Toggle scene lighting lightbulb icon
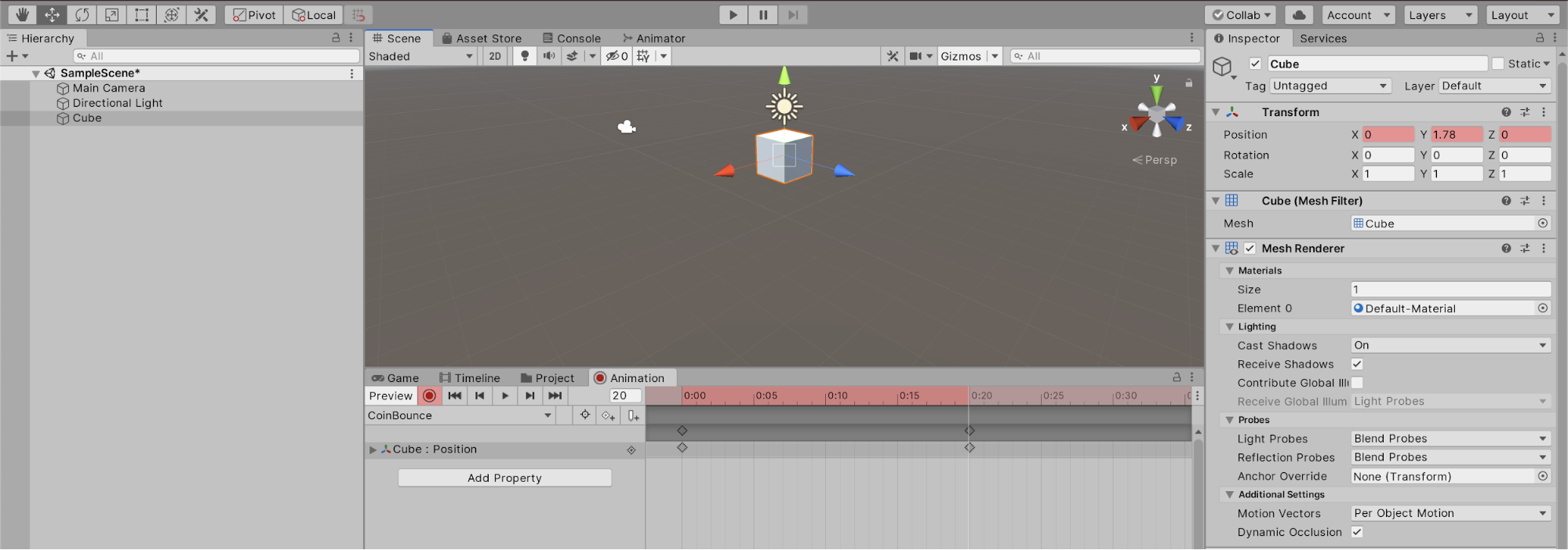Screen dimensions: 1568x550 tap(525, 56)
